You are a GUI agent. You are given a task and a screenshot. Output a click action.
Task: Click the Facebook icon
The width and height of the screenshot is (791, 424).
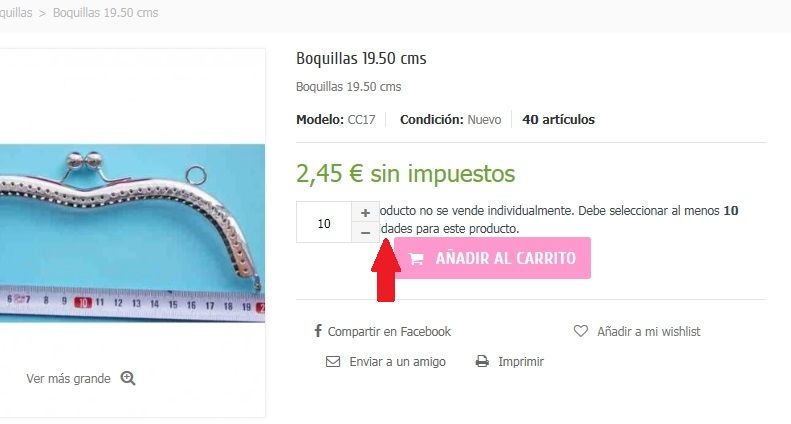(318, 331)
